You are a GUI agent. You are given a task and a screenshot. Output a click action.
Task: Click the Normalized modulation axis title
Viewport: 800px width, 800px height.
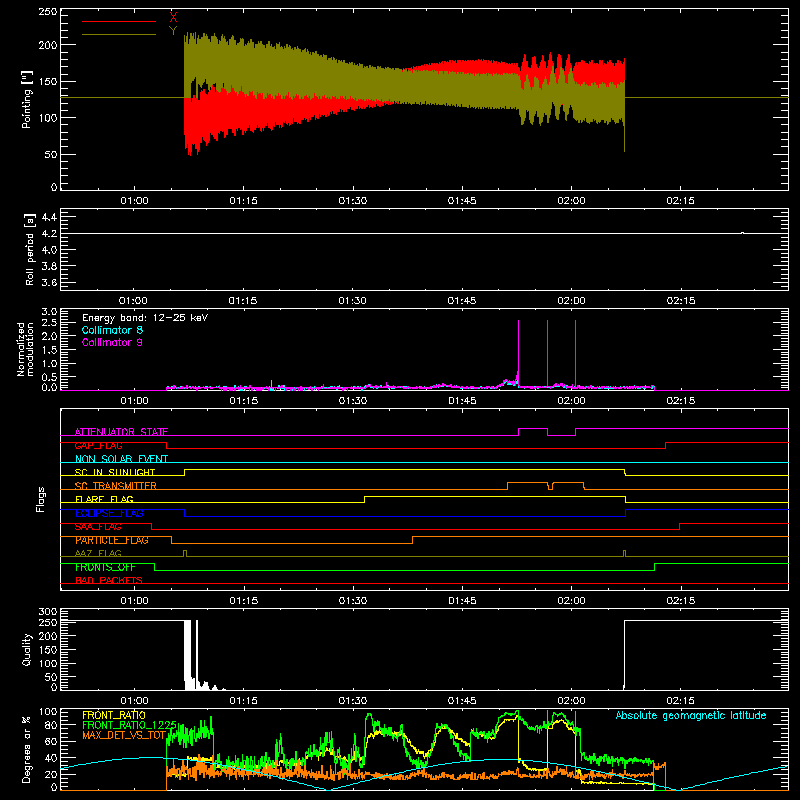(x=24, y=349)
